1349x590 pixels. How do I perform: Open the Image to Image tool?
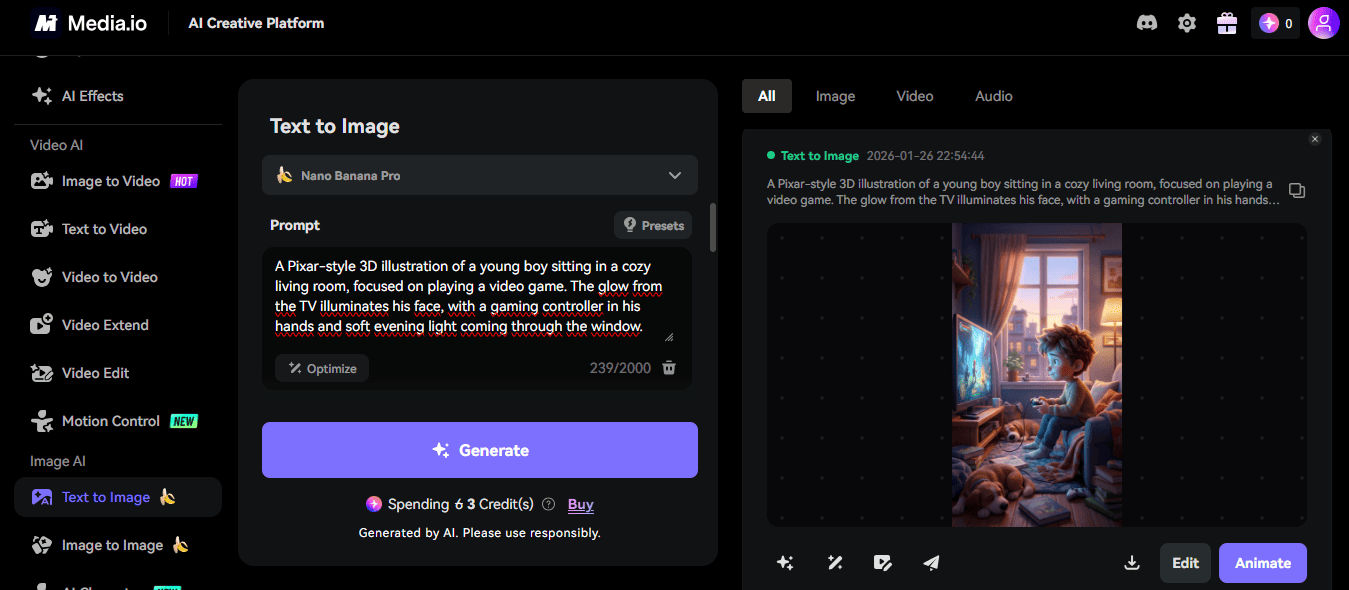[x=112, y=544]
